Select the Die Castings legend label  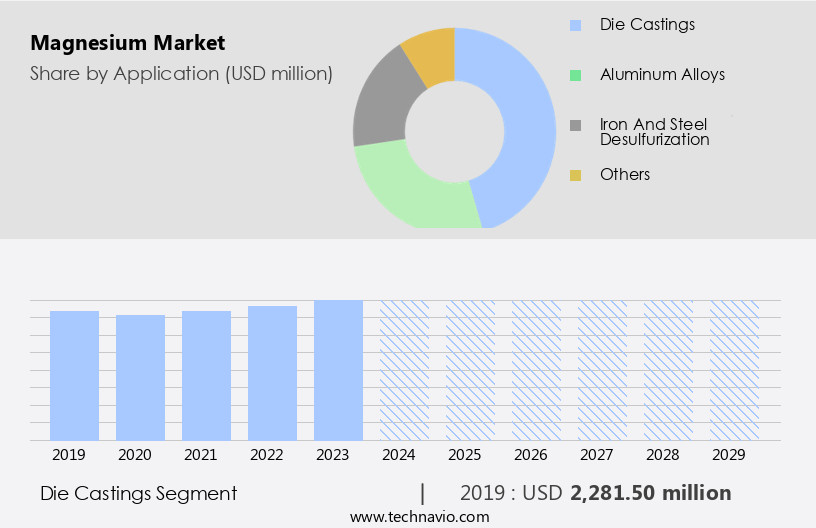[x=647, y=24]
